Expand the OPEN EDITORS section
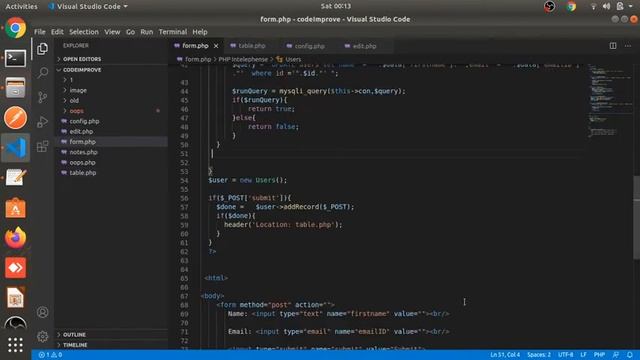Screen dimensions: 640x360 (82, 59)
